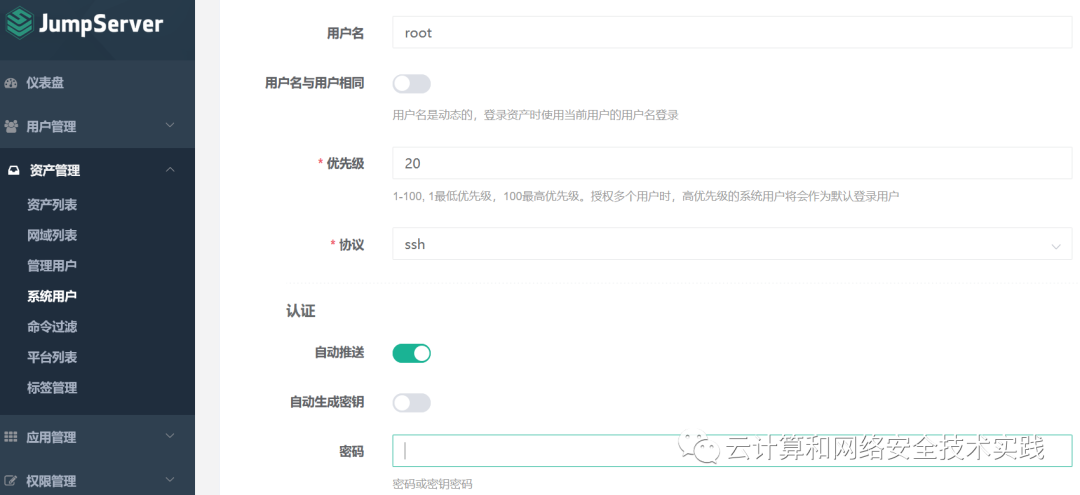Click the users icon beside 用户管理

[11, 127]
